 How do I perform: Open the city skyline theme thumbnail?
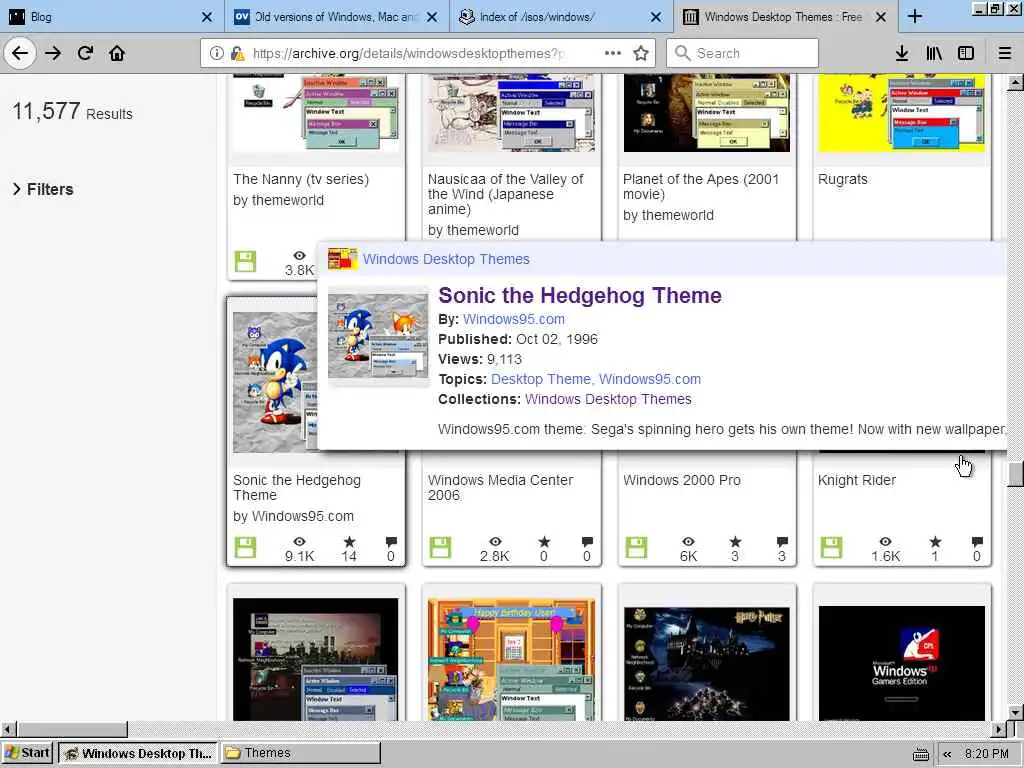click(315, 660)
